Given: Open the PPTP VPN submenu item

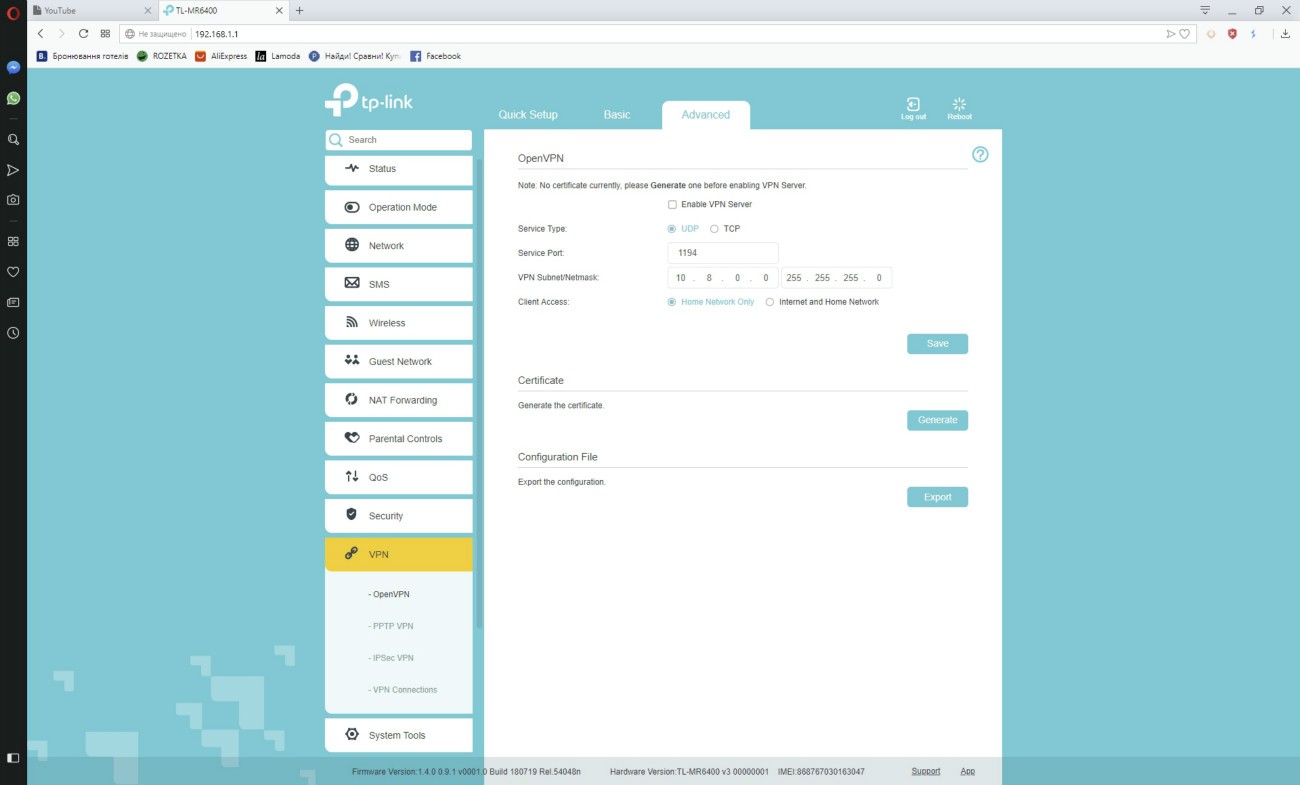Looking at the screenshot, I should coord(392,626).
